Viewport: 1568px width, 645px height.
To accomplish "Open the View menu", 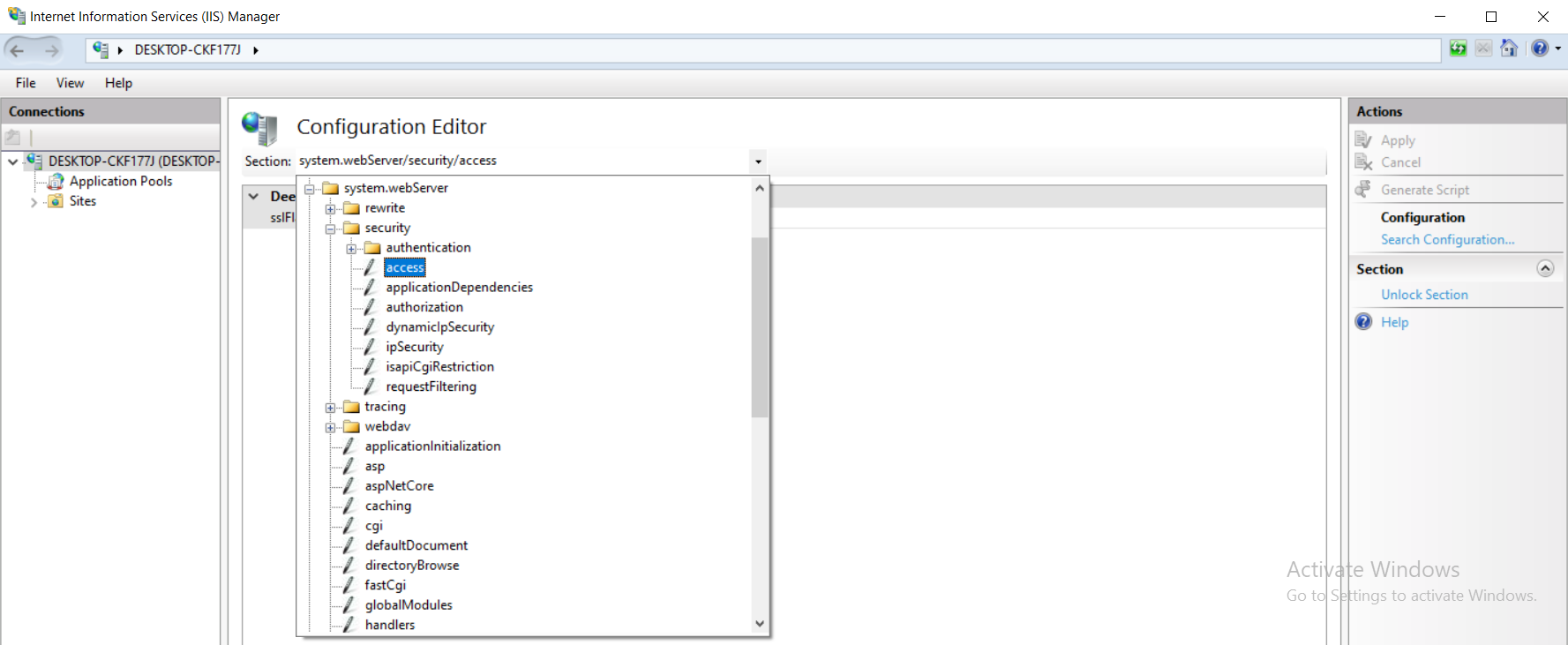I will click(x=70, y=83).
